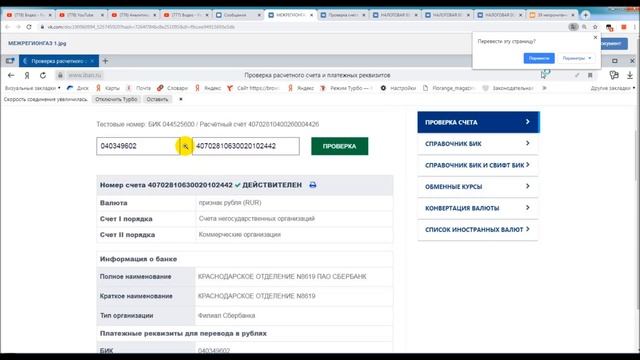Dismiss the Turbo speed notification bar
The image size is (640, 360).
click(x=181, y=99)
